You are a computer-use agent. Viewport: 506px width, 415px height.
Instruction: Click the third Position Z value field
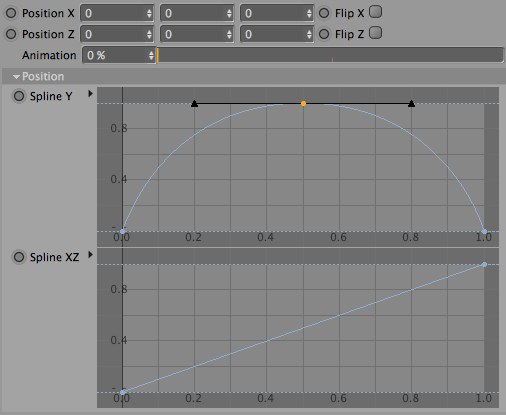277,34
